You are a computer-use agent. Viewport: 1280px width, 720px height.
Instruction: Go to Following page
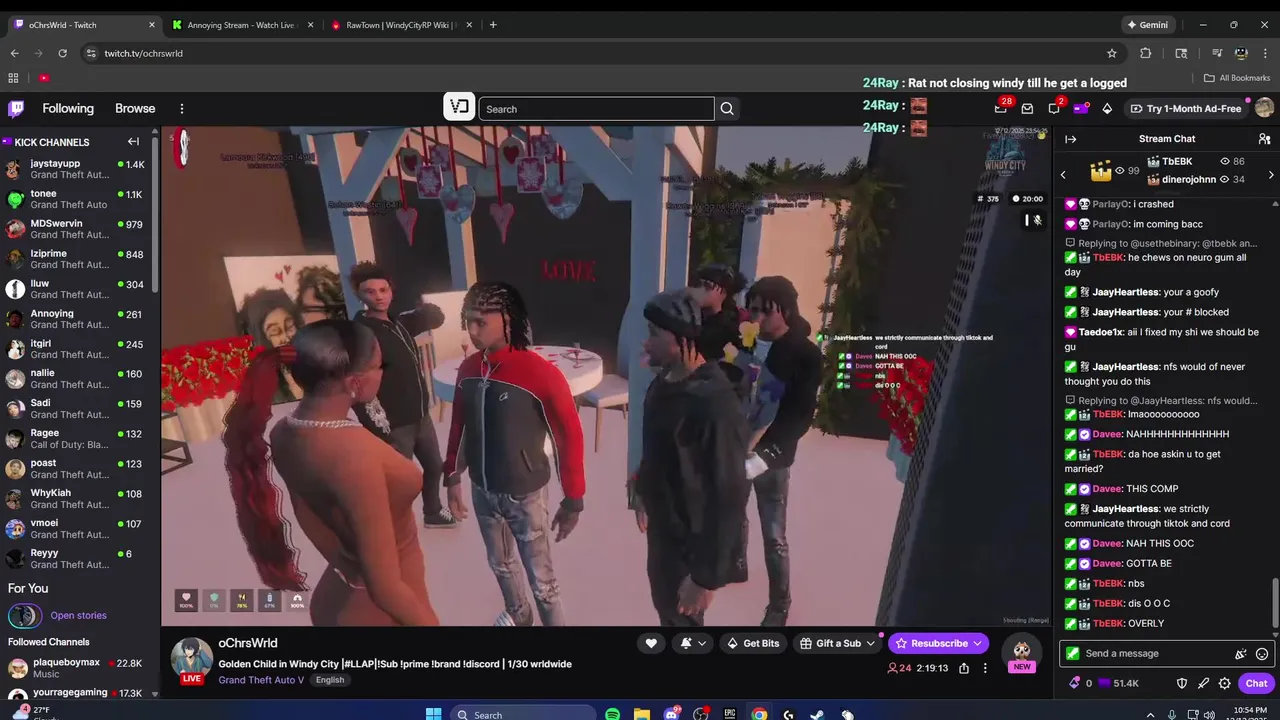(x=68, y=108)
